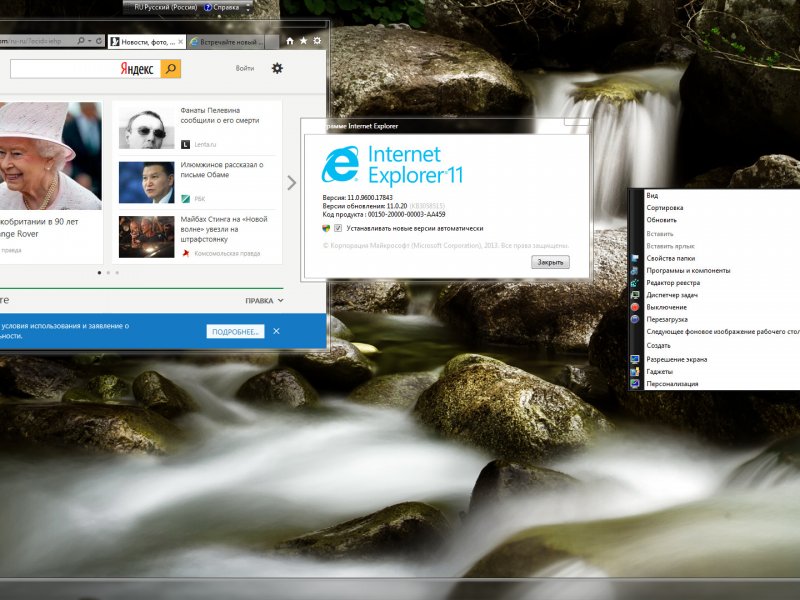Dismiss the blue notice banner with the X
This screenshot has height=600, width=800.
[276, 331]
